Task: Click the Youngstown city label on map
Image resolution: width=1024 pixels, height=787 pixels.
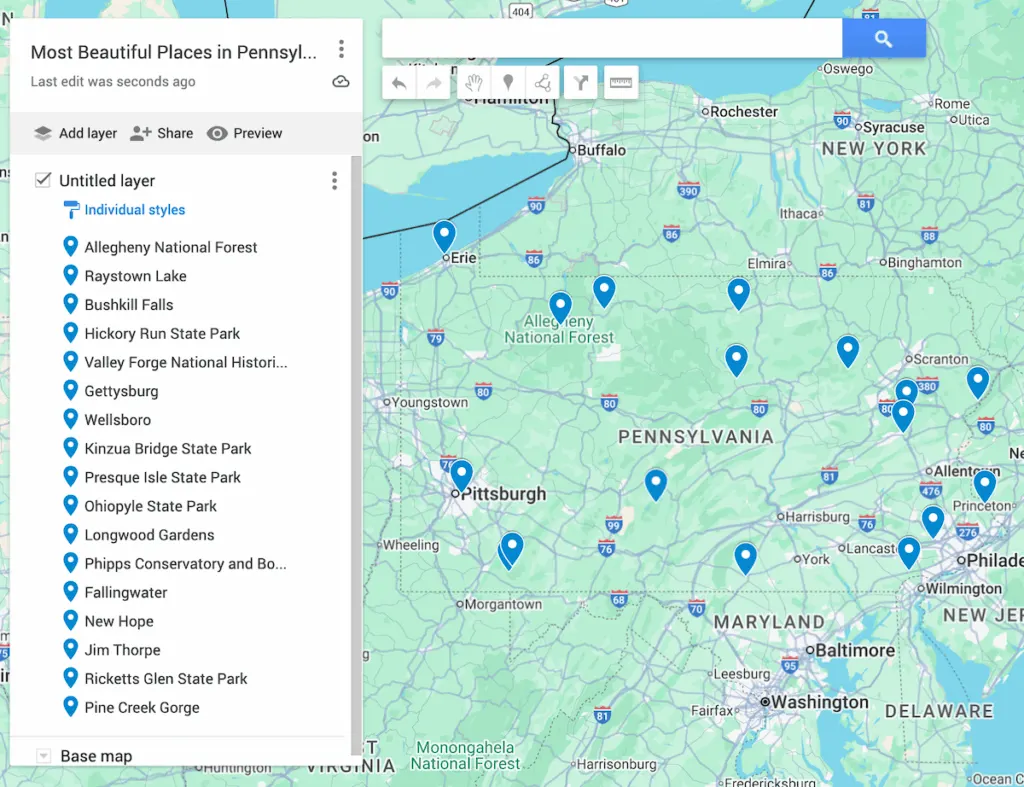Action: 430,402
